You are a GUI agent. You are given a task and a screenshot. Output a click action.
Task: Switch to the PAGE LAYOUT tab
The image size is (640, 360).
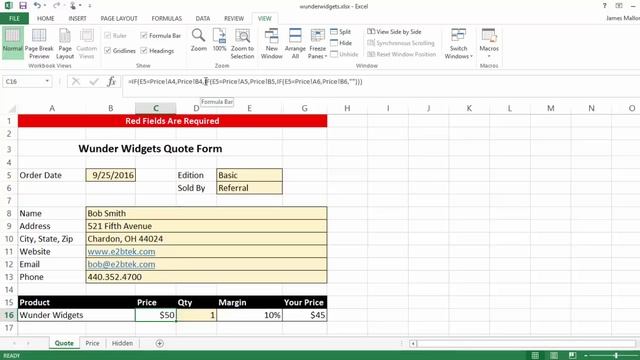pyautogui.click(x=119, y=18)
